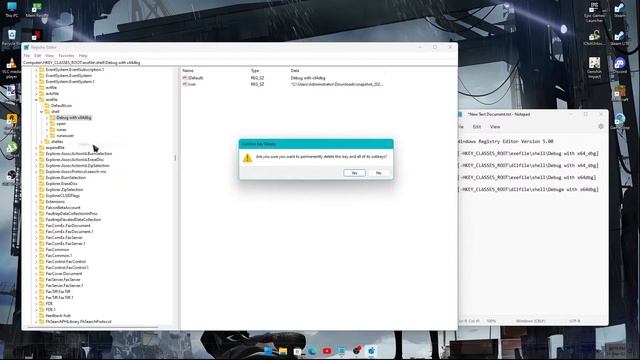
Task: Select the Explorer.EraseDisc key folder icon
Action: coord(41,184)
